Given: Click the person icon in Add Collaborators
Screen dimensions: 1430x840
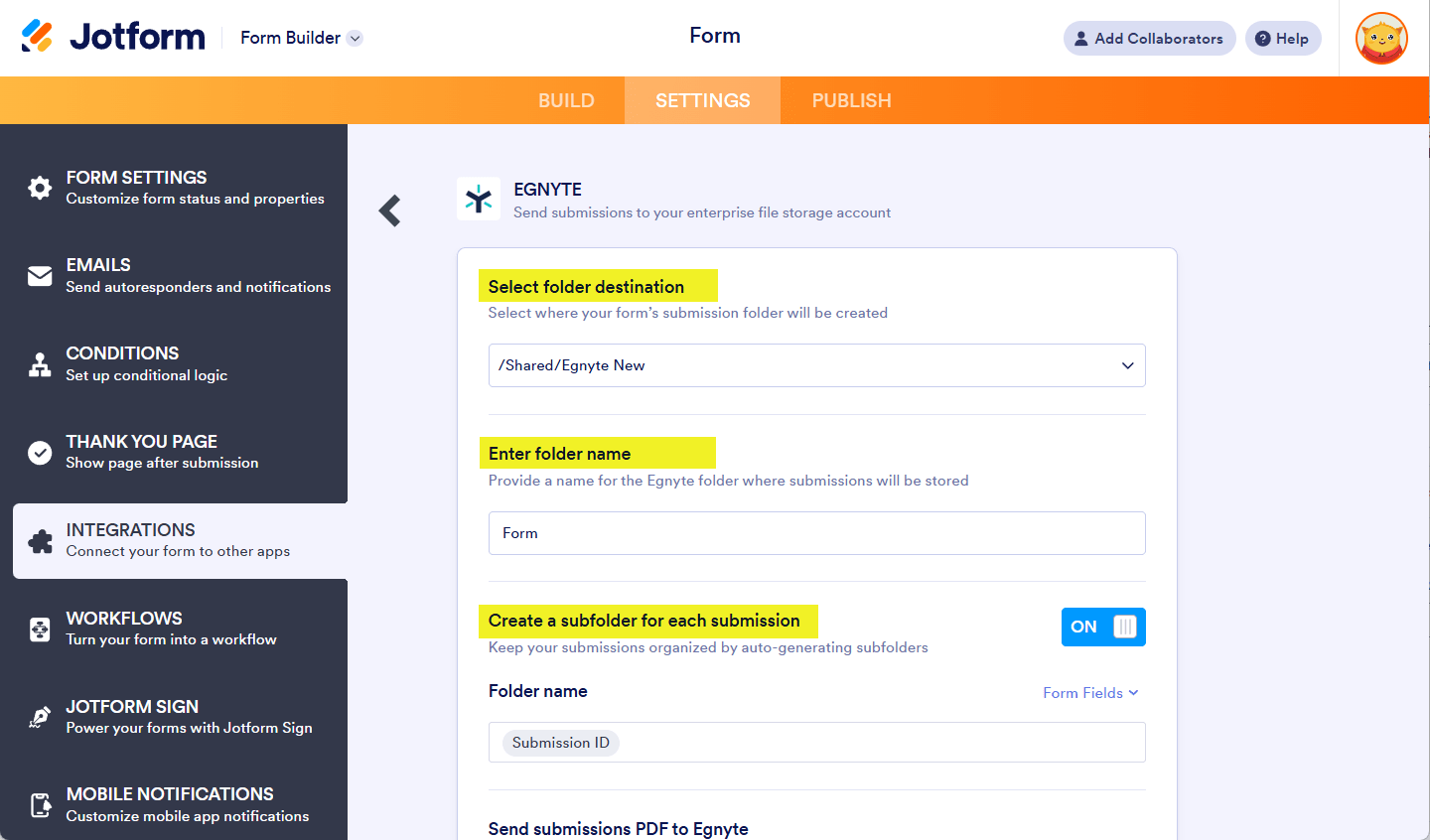Looking at the screenshot, I should pos(1081,39).
